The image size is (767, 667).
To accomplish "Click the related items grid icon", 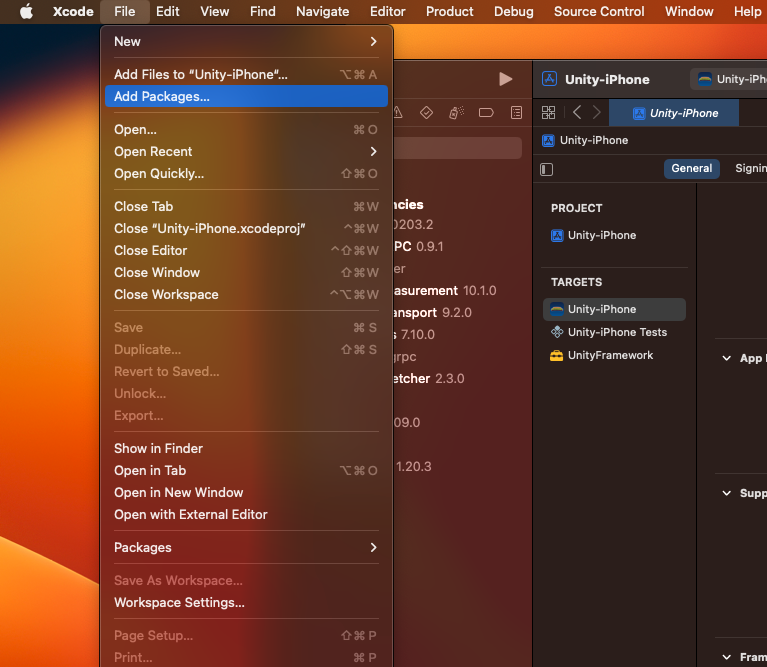I will pos(548,113).
